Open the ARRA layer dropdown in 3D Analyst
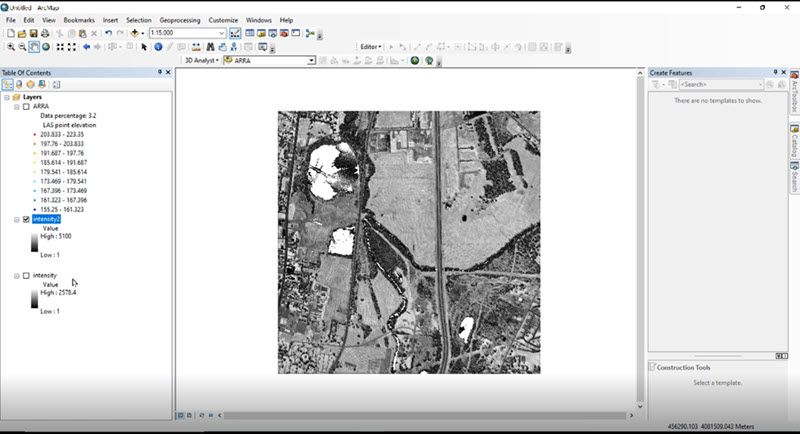Image resolution: width=800 pixels, height=434 pixels. 311,60
